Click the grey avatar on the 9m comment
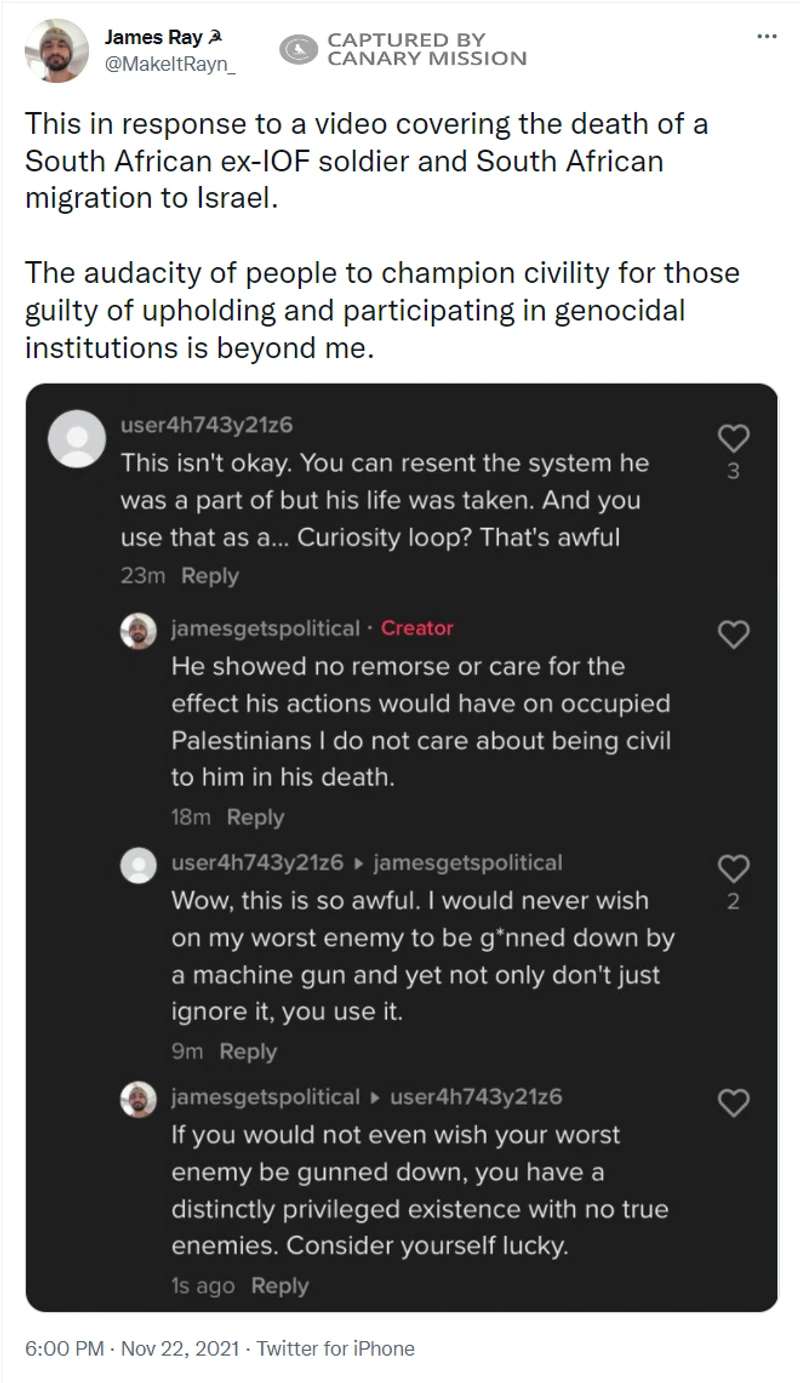 pyautogui.click(x=138, y=864)
